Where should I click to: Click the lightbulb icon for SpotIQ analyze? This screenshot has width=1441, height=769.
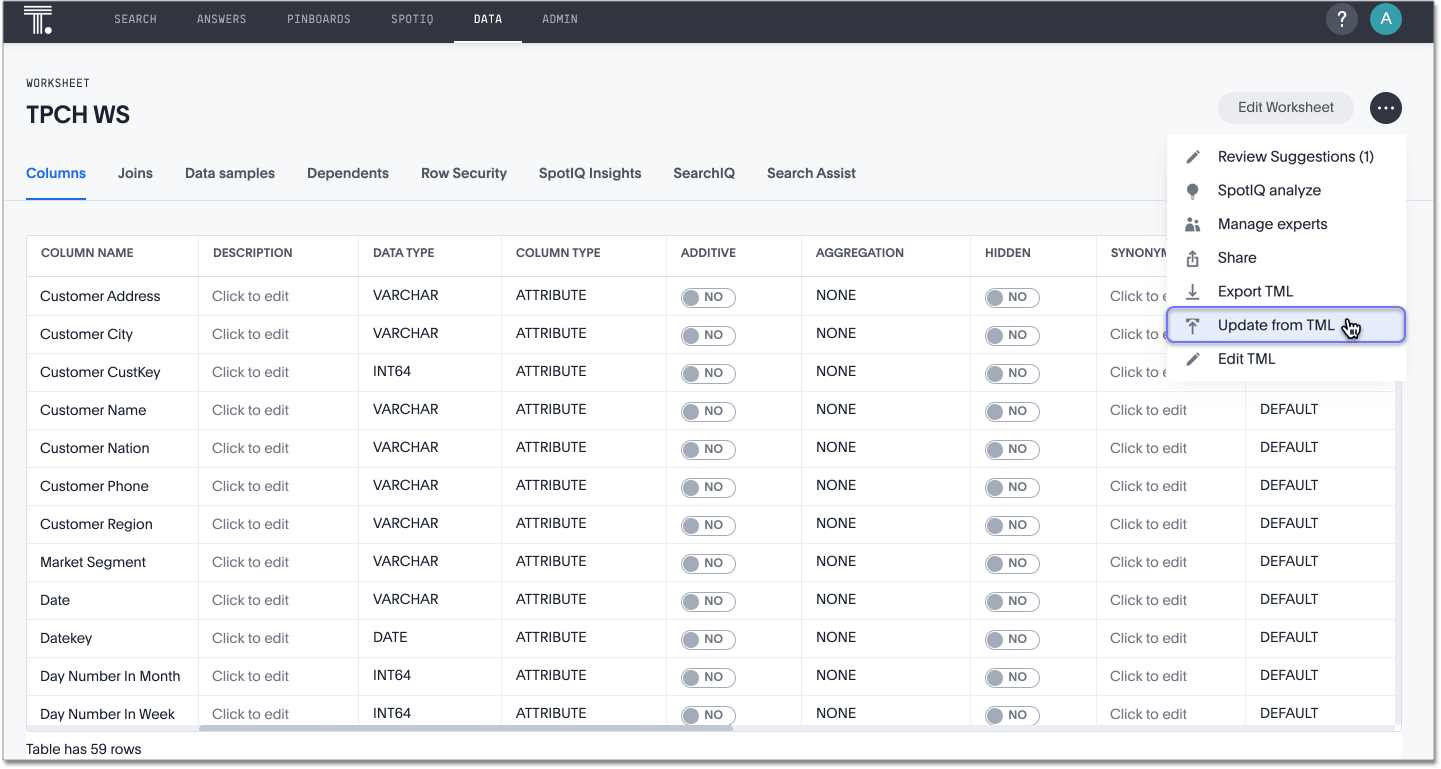(1193, 191)
